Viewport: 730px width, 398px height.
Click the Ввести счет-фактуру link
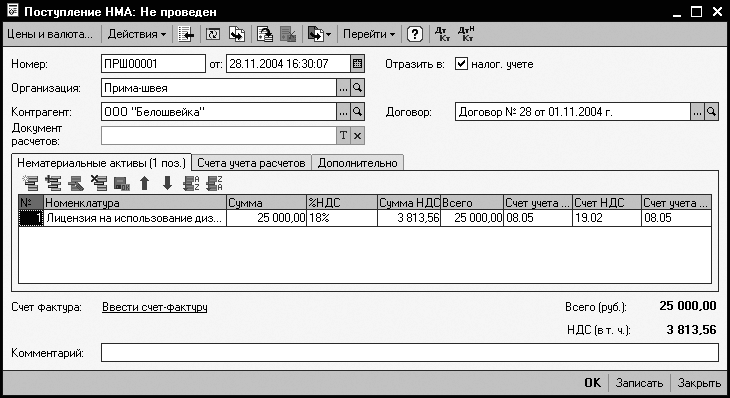coord(155,307)
